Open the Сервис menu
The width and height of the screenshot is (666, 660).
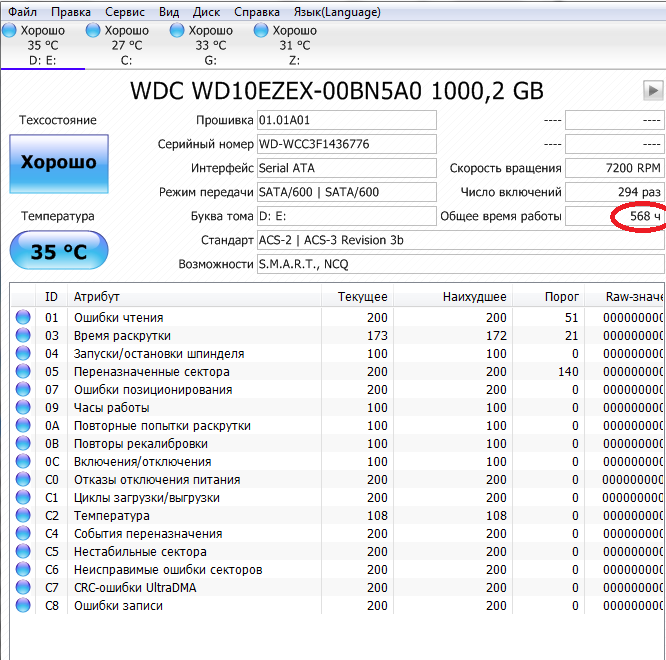(x=124, y=12)
